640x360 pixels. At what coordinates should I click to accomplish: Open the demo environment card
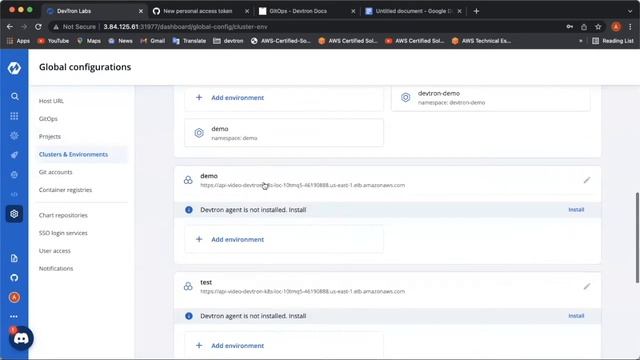pyautogui.click(x=284, y=133)
